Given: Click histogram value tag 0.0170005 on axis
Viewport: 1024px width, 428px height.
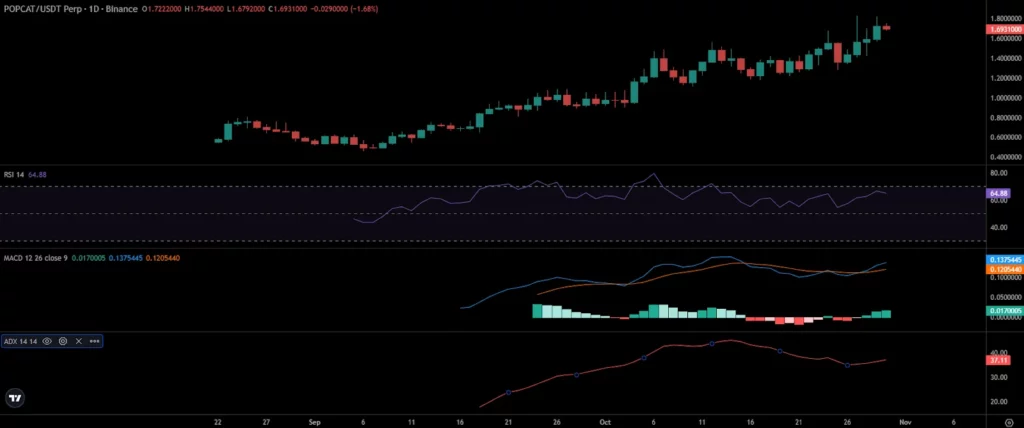Looking at the screenshot, I should click(1004, 311).
